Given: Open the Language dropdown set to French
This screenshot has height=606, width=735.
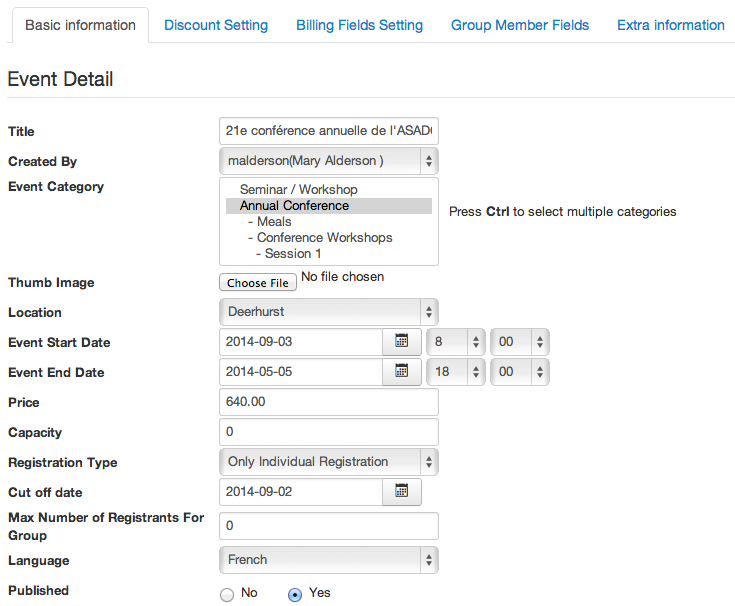Looking at the screenshot, I should (x=328, y=560).
